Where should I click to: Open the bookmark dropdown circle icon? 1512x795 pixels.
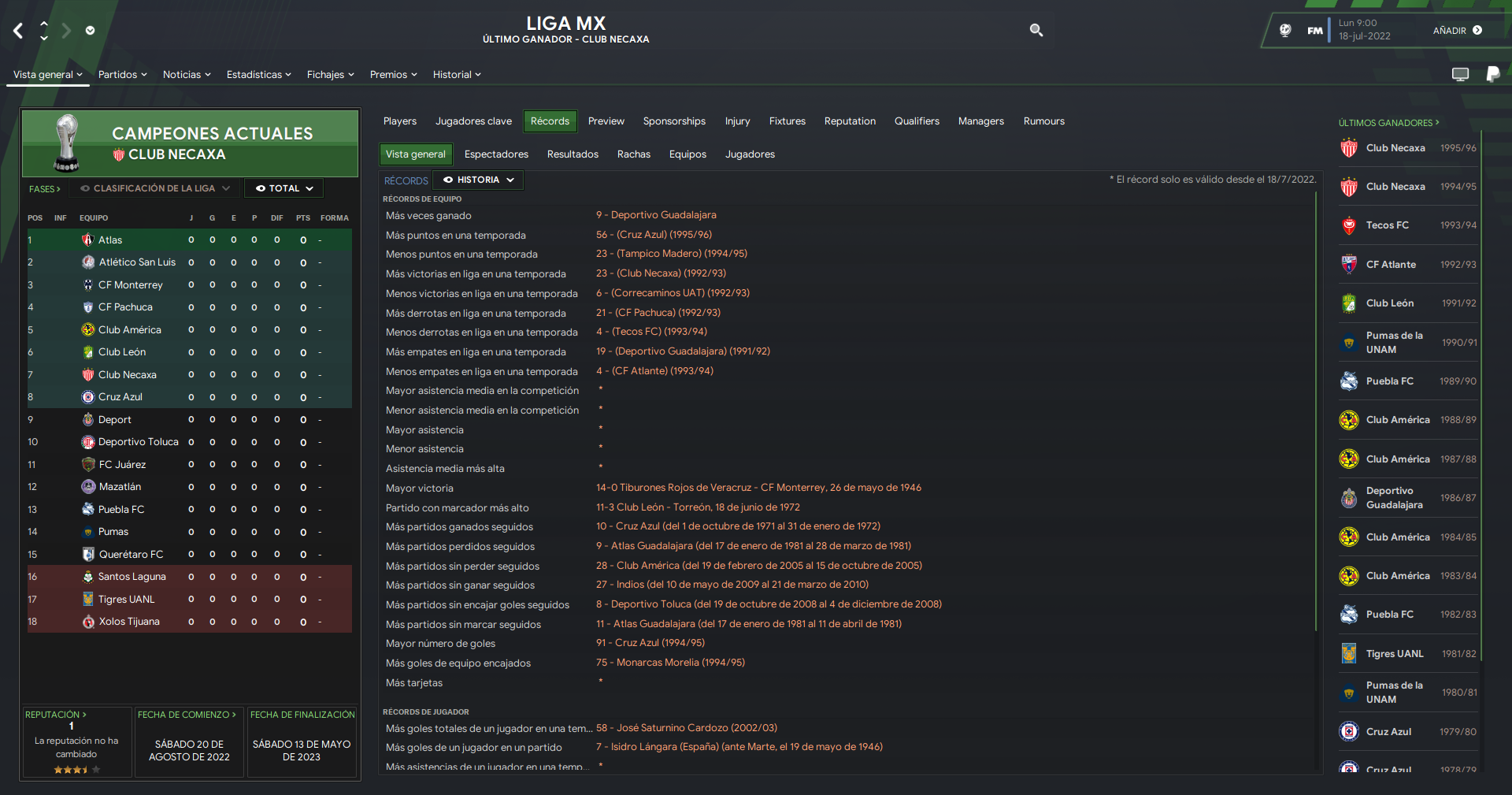(x=90, y=31)
